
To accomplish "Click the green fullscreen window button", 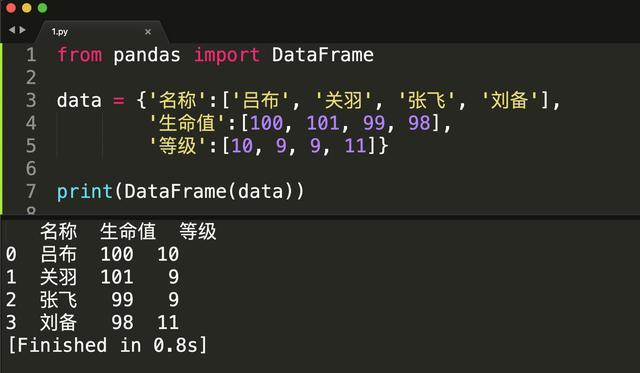I will [42, 8].
